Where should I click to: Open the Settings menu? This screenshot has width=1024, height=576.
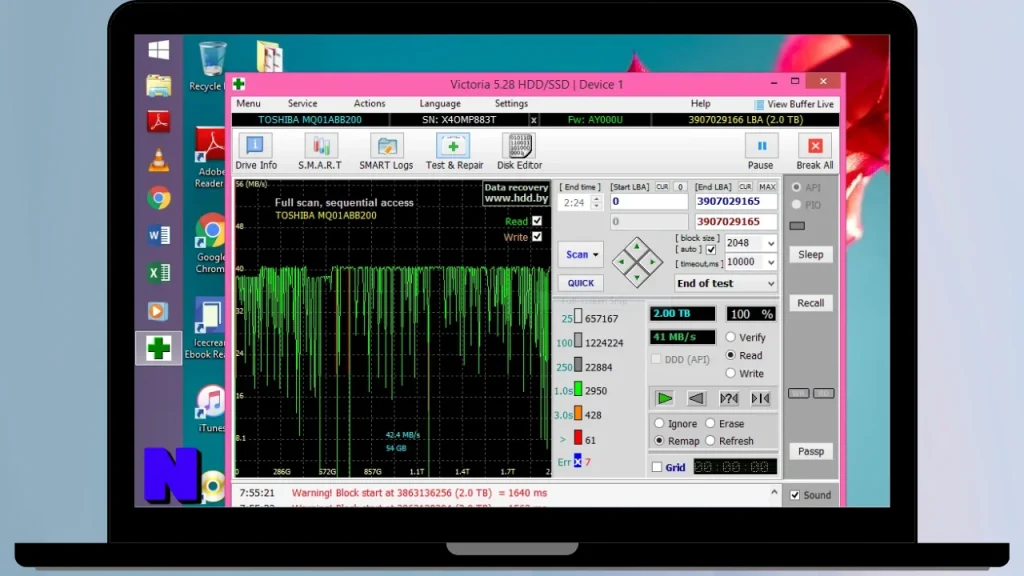[x=511, y=104]
